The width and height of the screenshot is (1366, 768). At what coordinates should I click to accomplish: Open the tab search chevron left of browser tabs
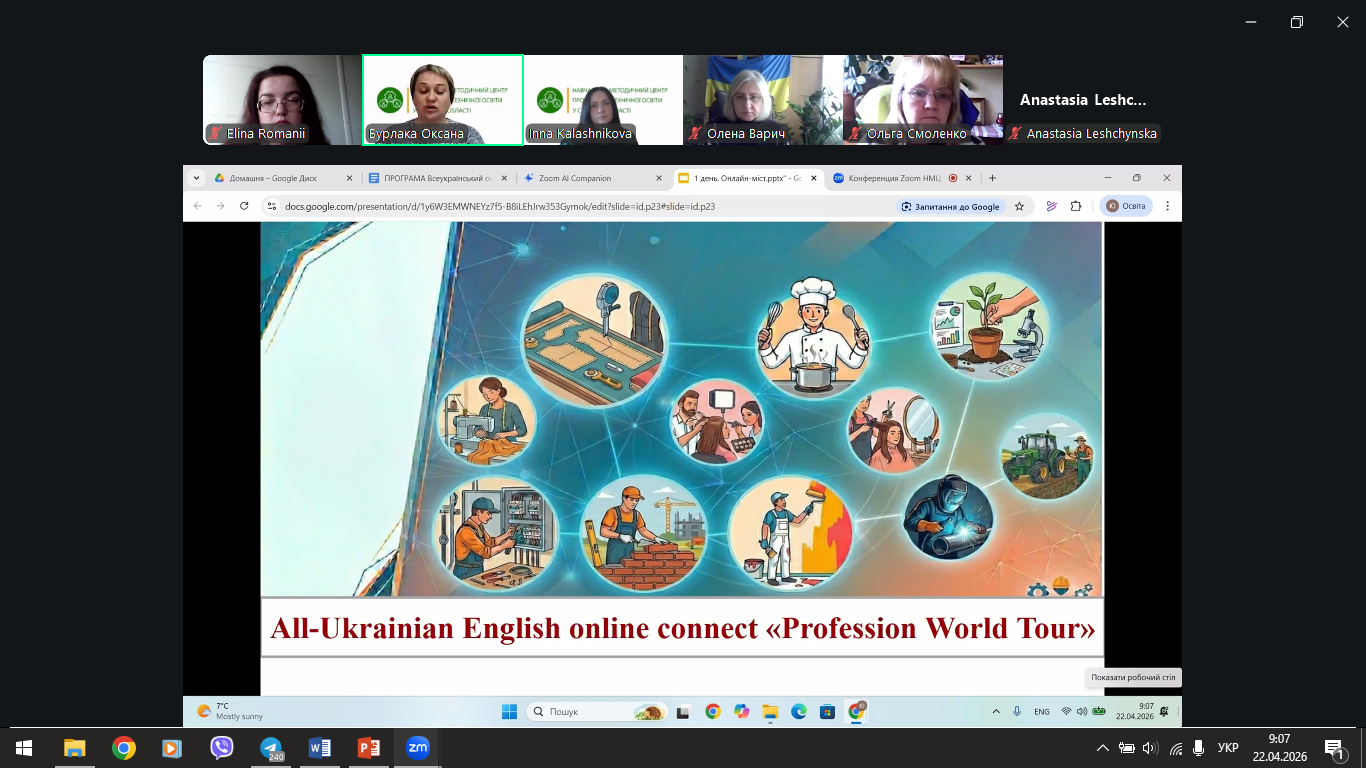click(196, 178)
